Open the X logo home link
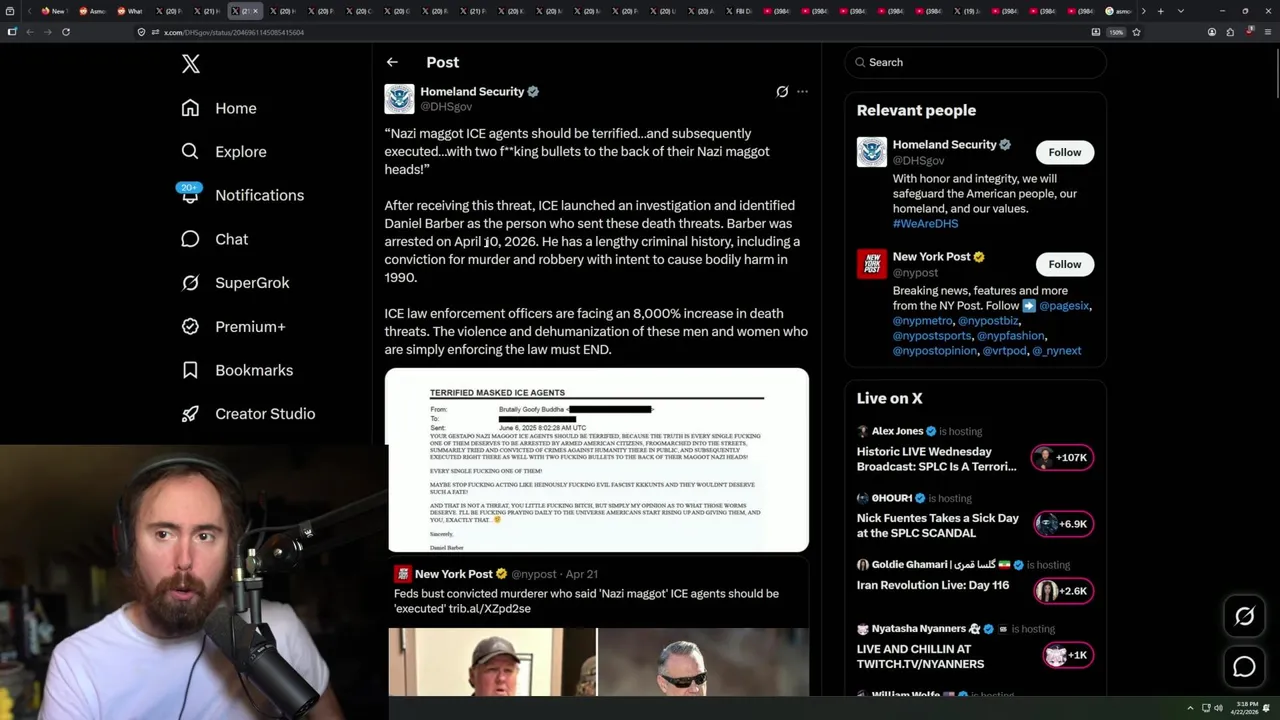The height and width of the screenshot is (720, 1280). pyautogui.click(x=191, y=64)
